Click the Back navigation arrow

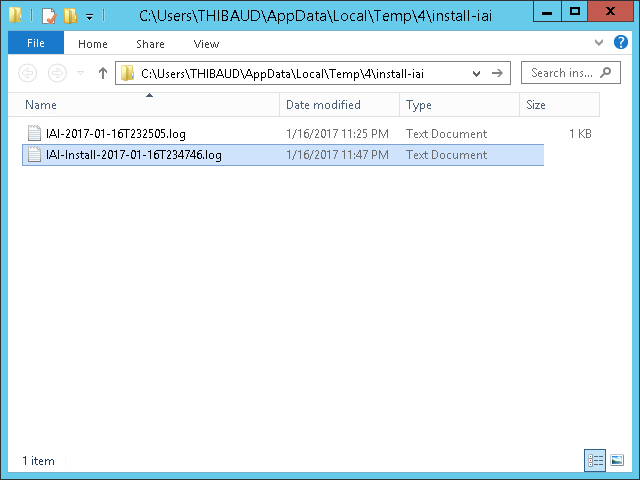click(28, 73)
